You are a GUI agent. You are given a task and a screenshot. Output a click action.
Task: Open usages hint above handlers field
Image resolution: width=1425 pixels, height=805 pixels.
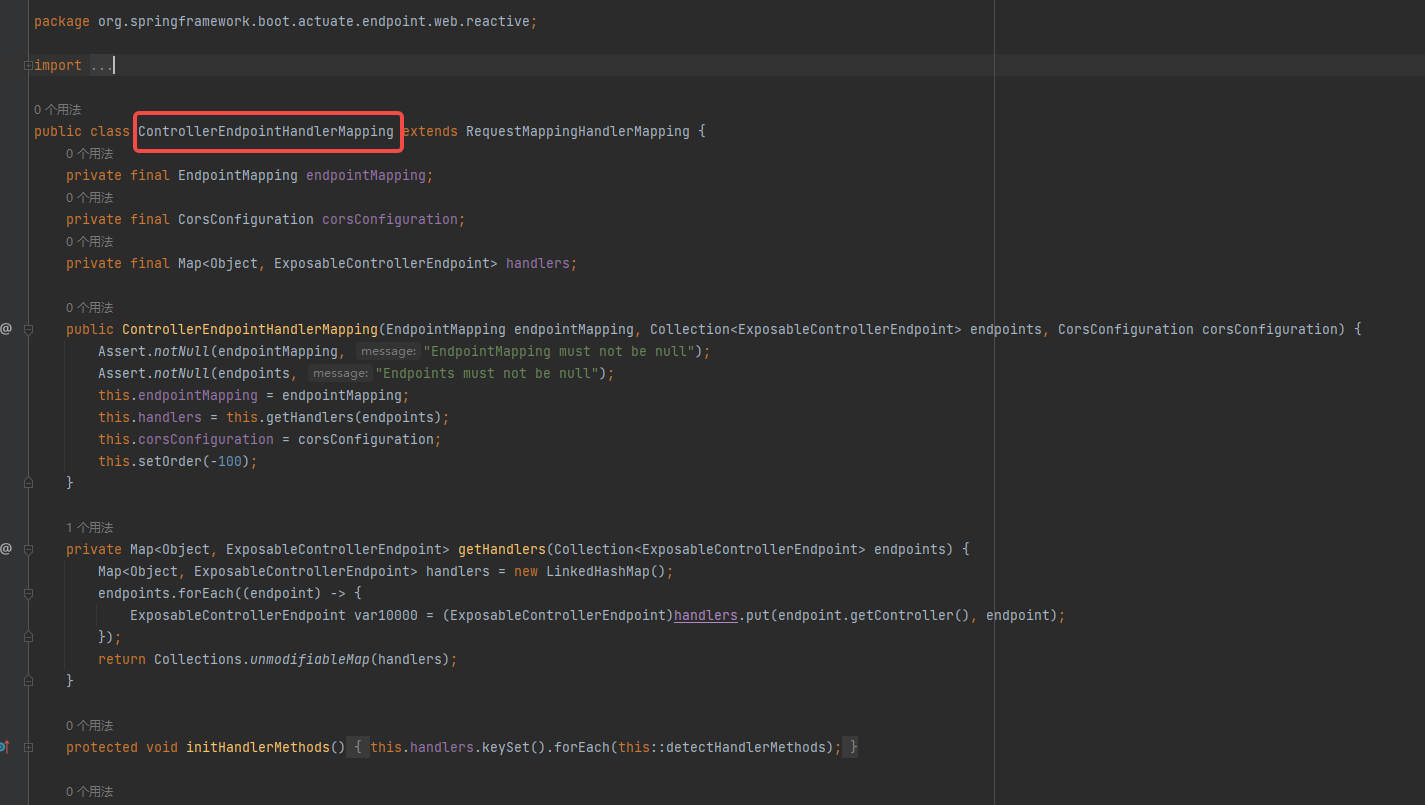[x=89, y=241]
